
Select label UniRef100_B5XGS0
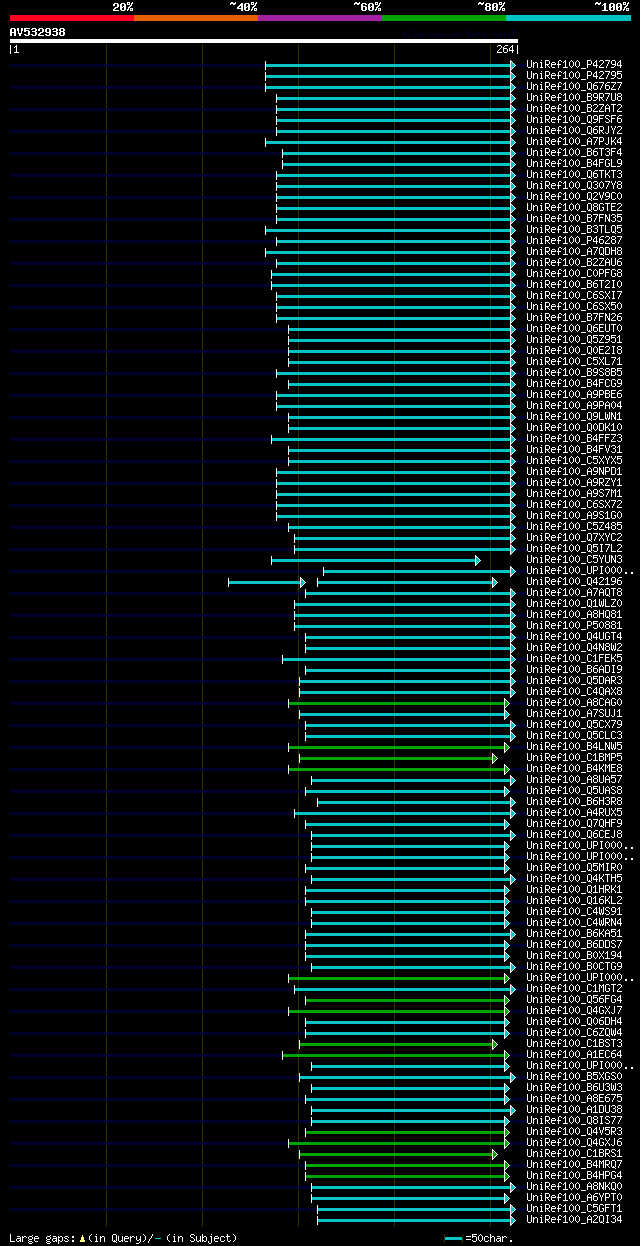pyautogui.click(x=574, y=1077)
